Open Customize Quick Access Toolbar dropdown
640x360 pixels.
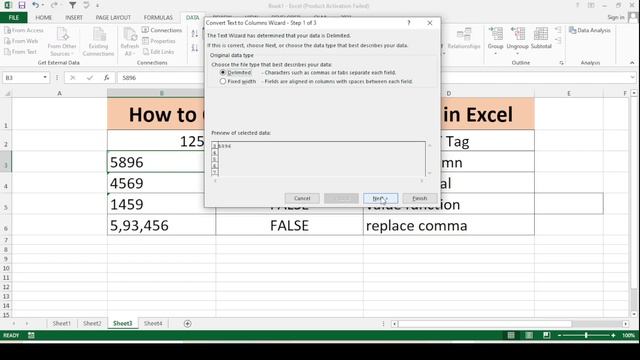tap(98, 5)
